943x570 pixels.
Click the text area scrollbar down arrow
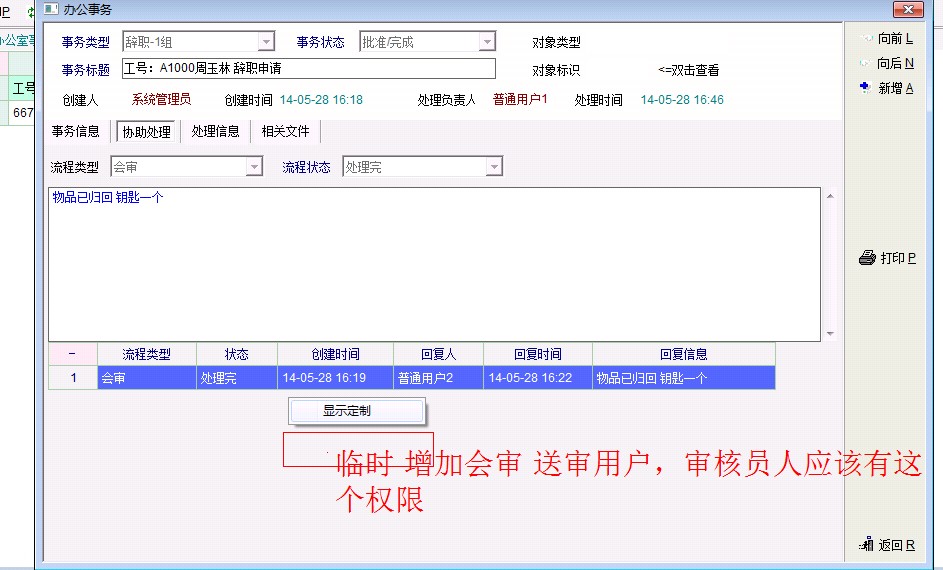tap(830, 334)
